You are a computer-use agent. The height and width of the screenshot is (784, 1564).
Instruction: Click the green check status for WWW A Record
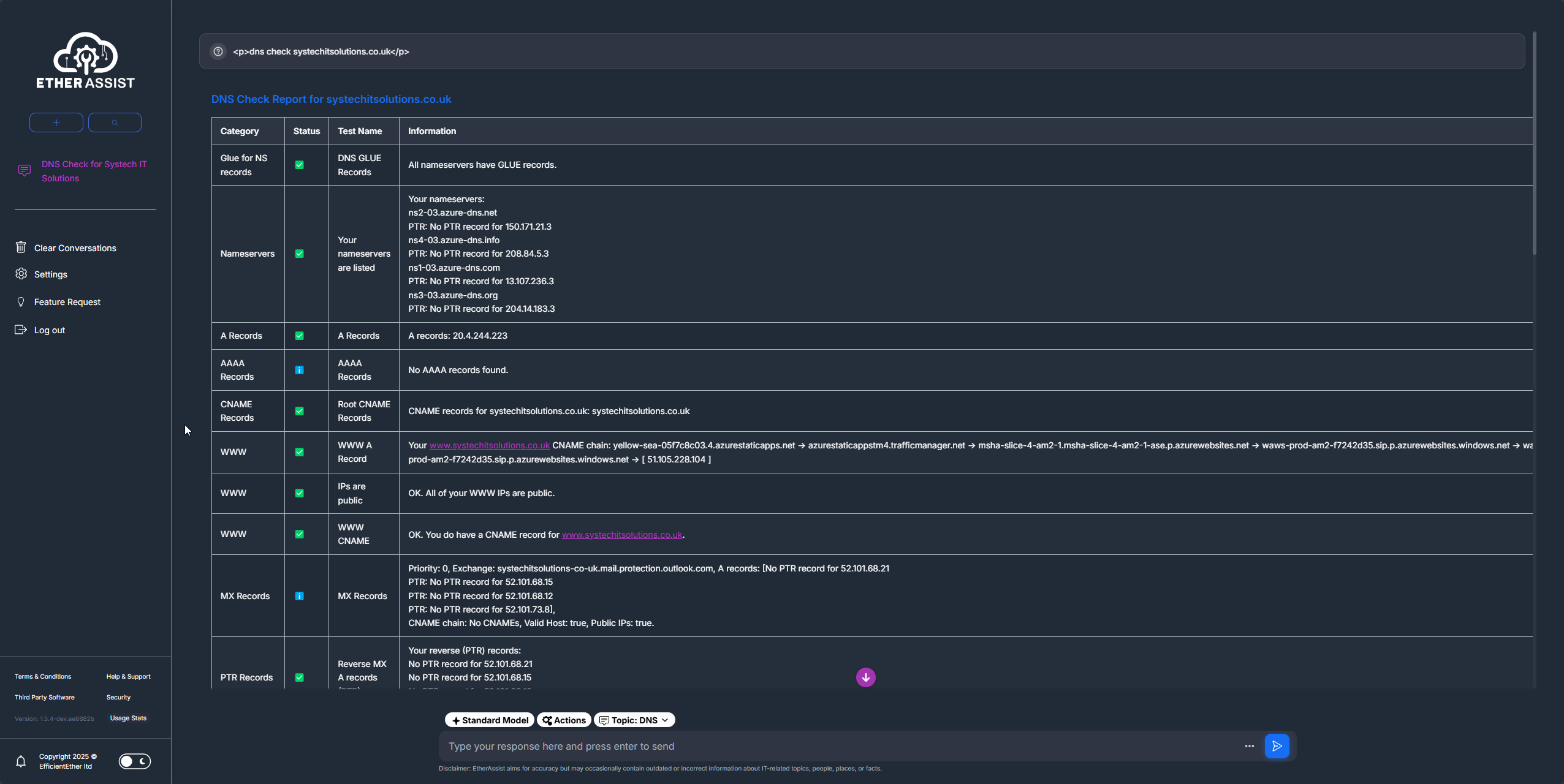299,452
